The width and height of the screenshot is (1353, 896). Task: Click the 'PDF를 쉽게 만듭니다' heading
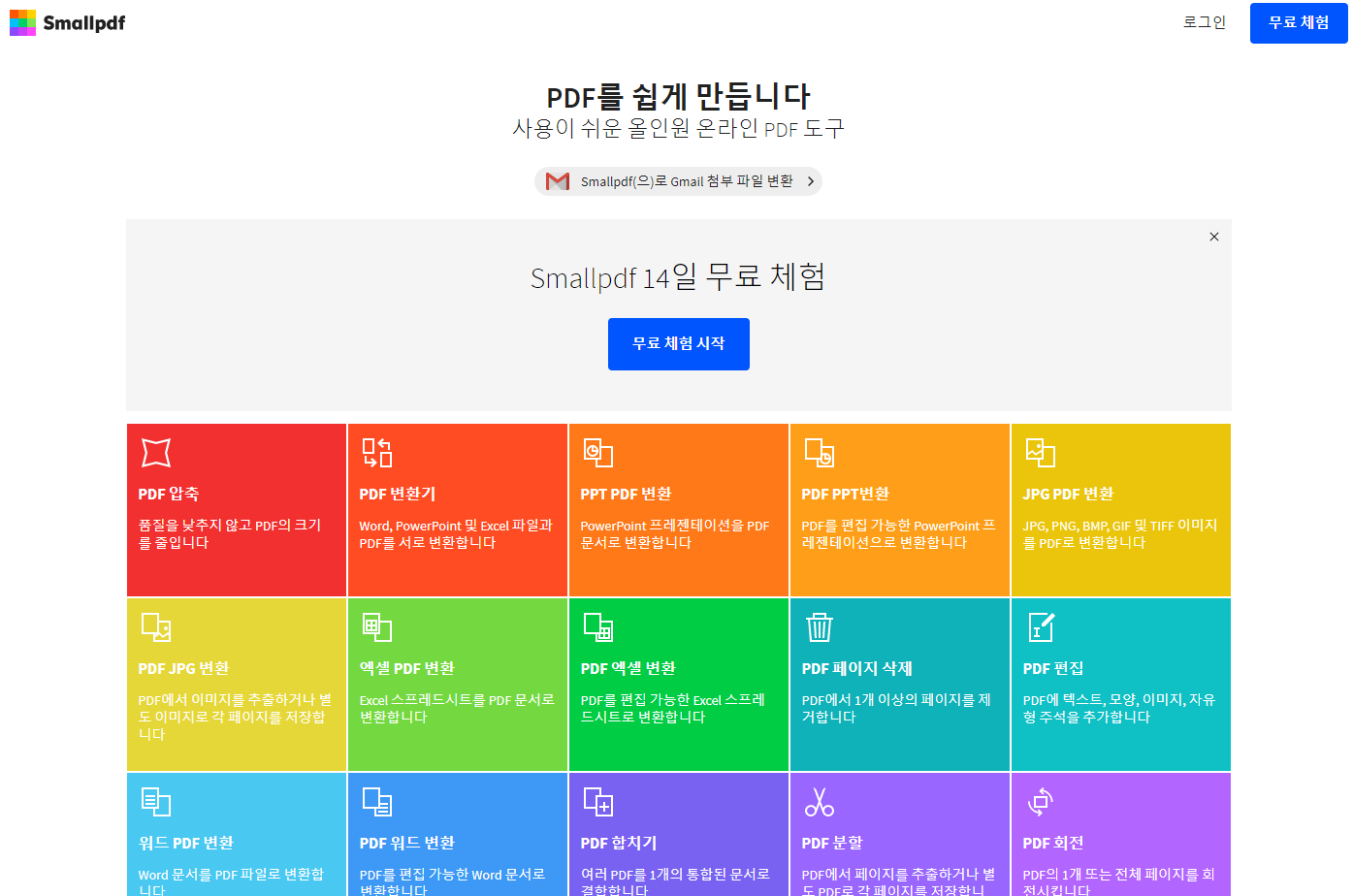(x=678, y=96)
